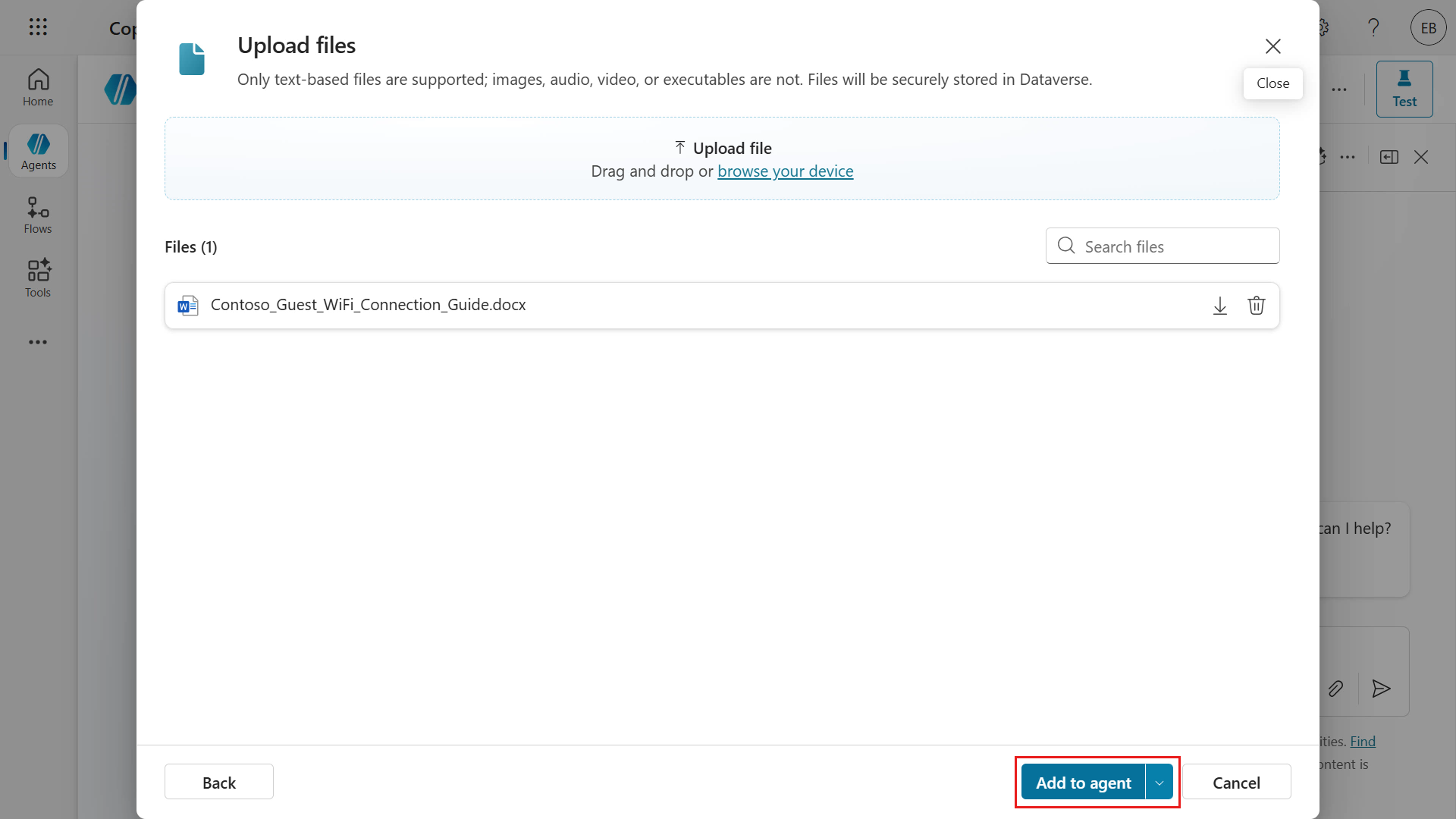Expand the Add to agent dropdown arrow

pyautogui.click(x=1159, y=783)
